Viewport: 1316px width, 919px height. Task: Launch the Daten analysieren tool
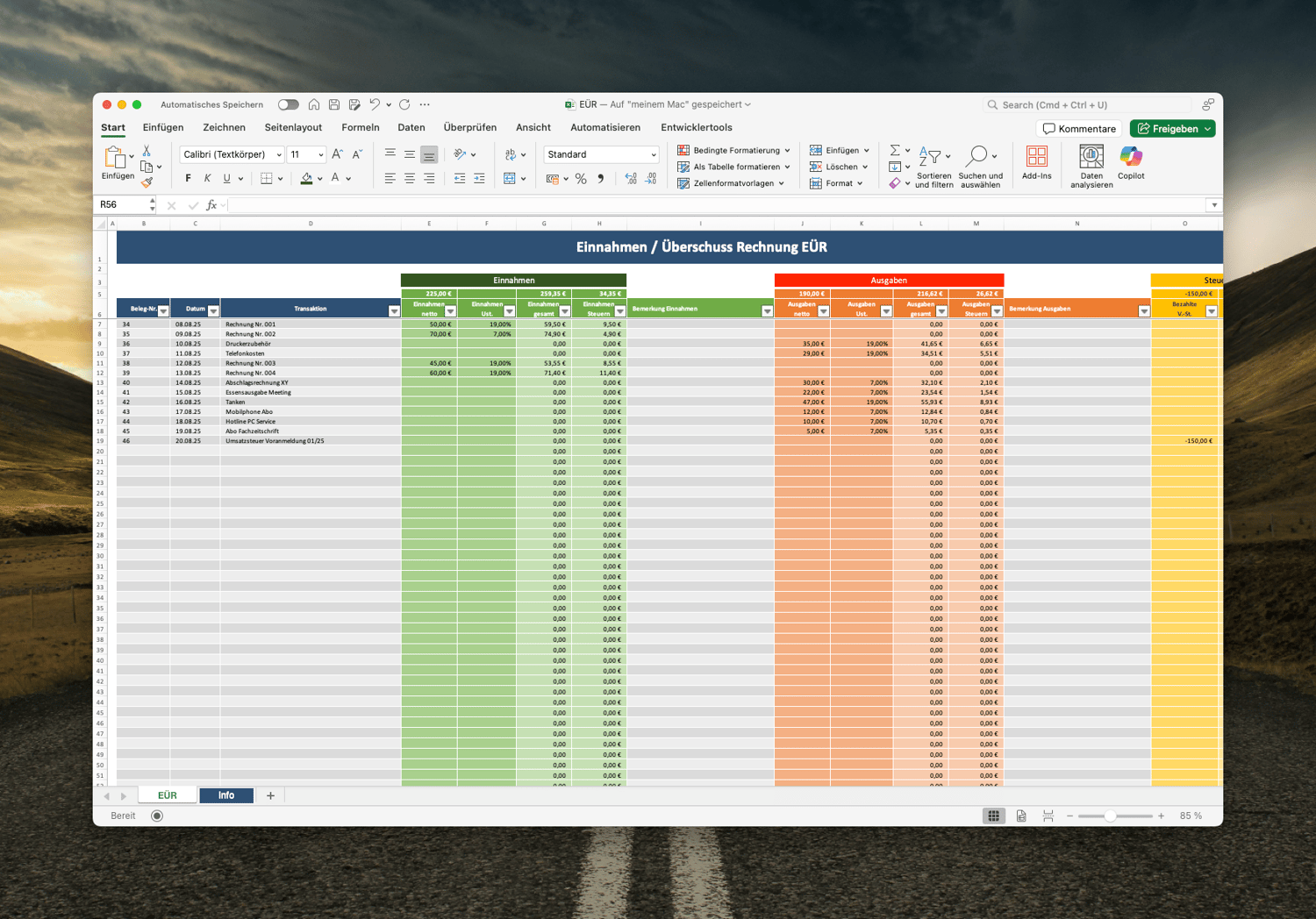[x=1091, y=167]
